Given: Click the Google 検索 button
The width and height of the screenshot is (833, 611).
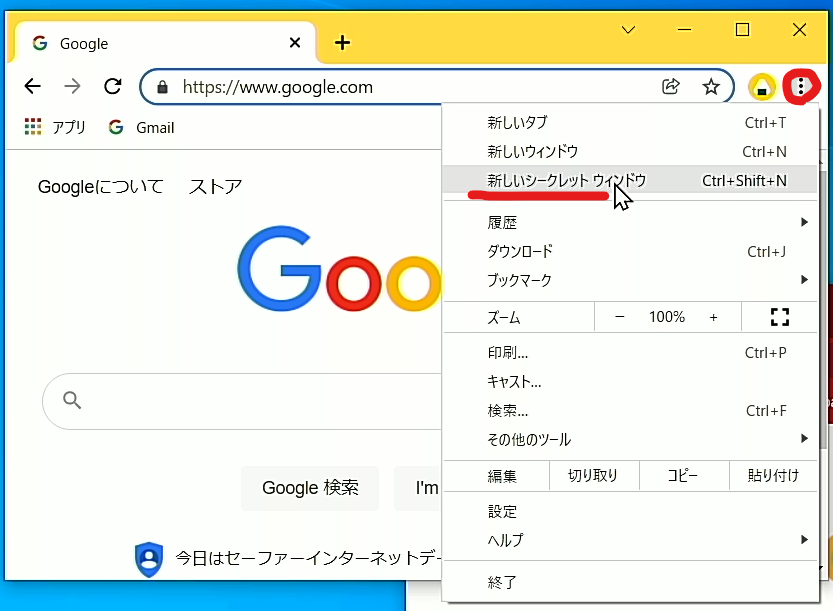Looking at the screenshot, I should (x=310, y=488).
